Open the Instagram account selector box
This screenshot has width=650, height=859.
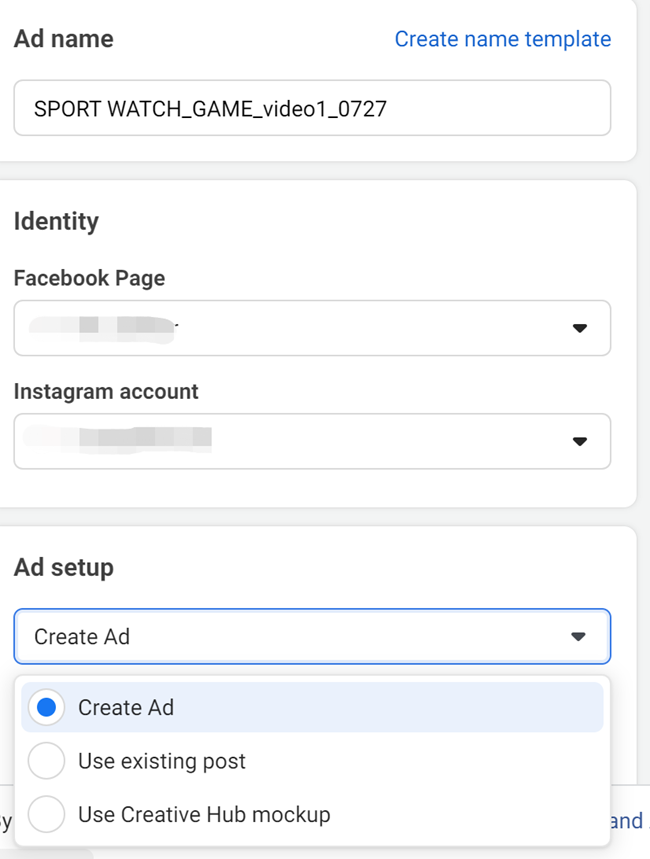[x=311, y=441]
